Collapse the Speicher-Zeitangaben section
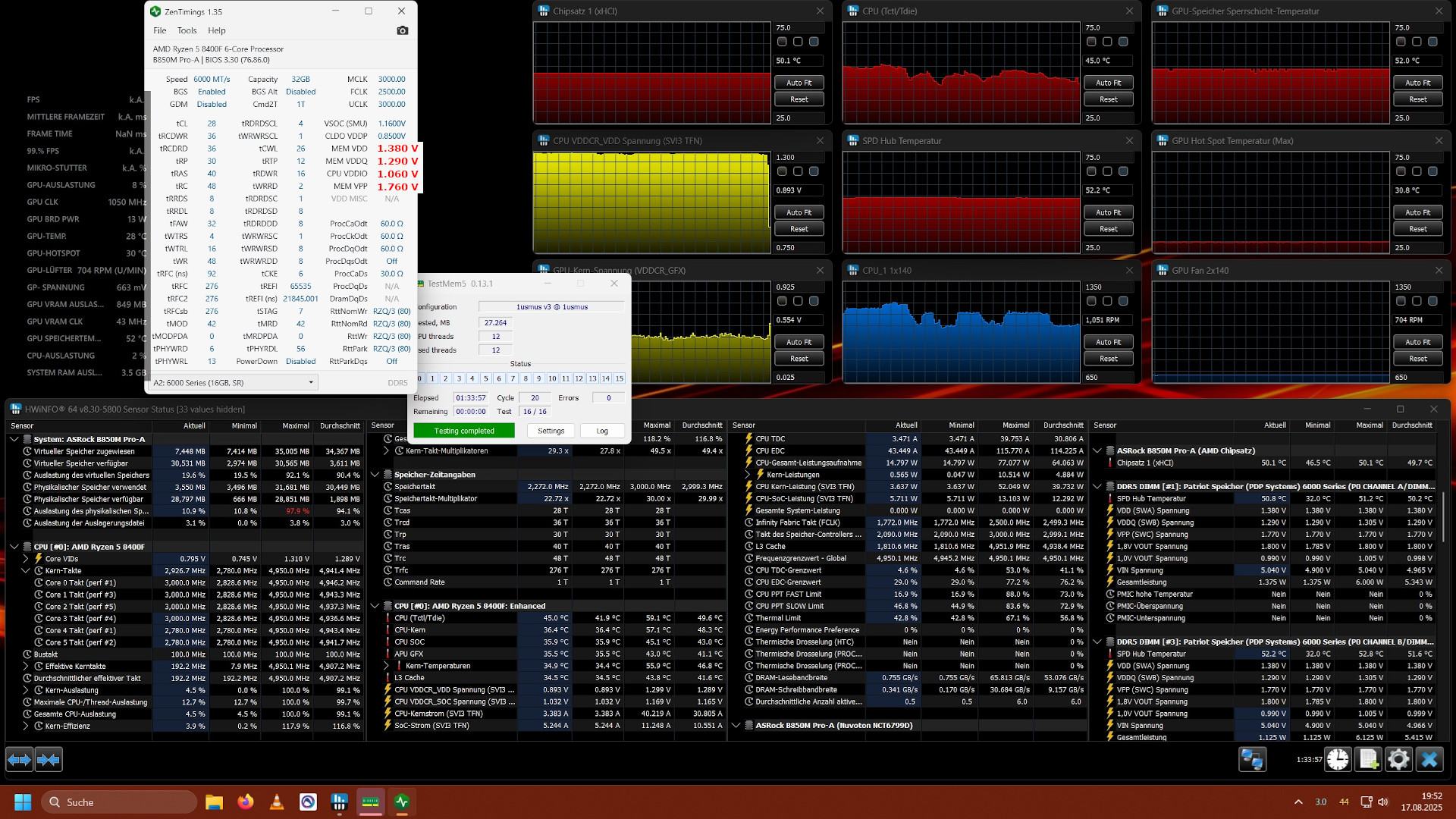 point(375,475)
